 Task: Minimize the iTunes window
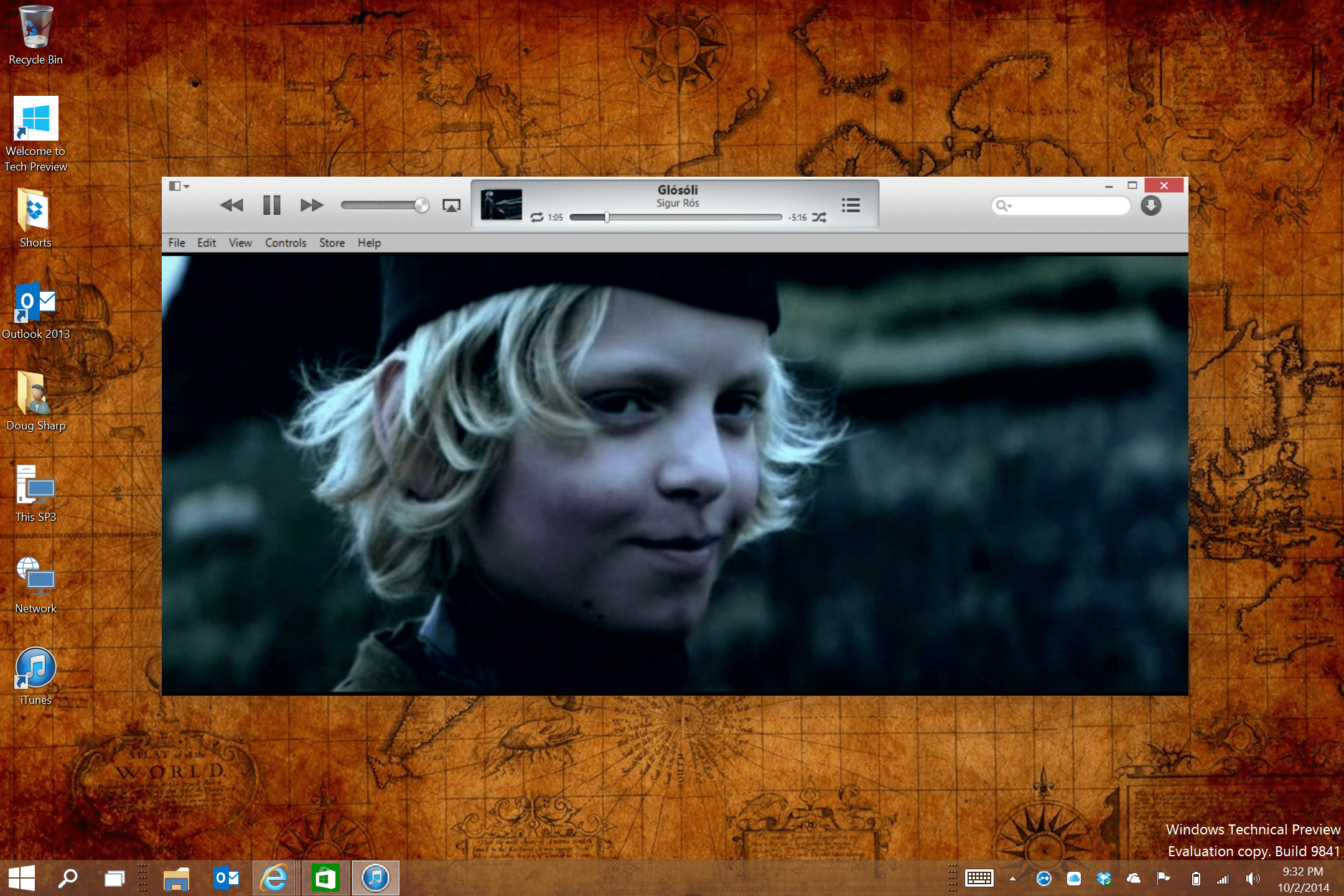[x=1109, y=185]
